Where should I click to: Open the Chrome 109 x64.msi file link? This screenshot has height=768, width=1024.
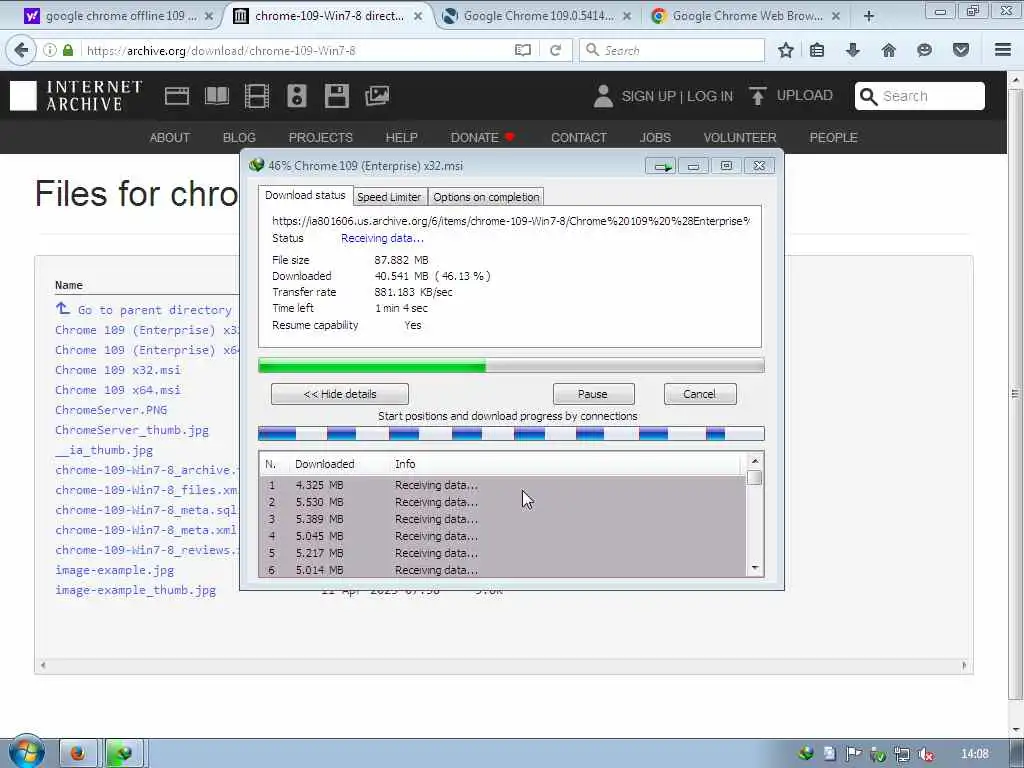point(118,390)
